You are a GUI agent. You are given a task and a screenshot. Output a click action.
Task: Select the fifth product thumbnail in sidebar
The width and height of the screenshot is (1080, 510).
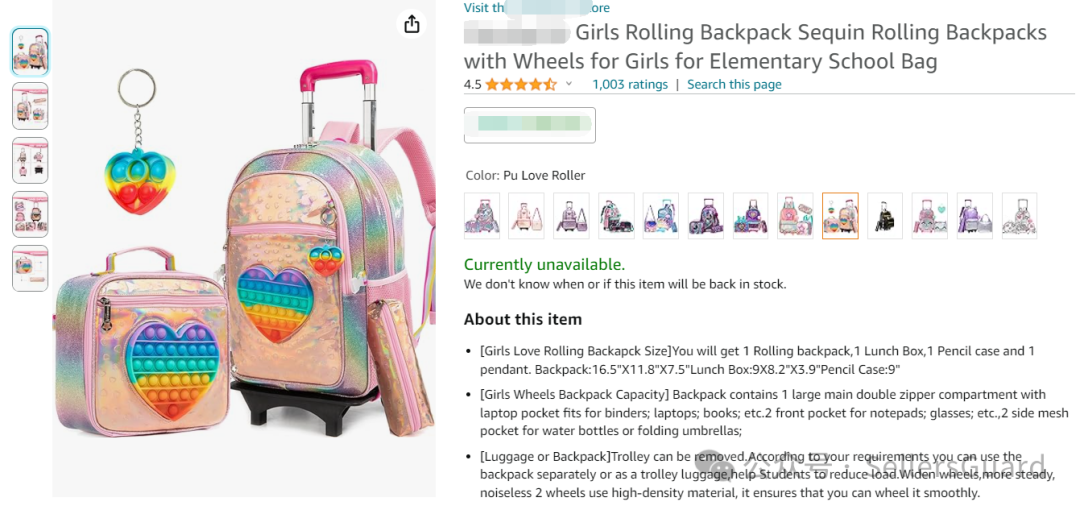(30, 268)
